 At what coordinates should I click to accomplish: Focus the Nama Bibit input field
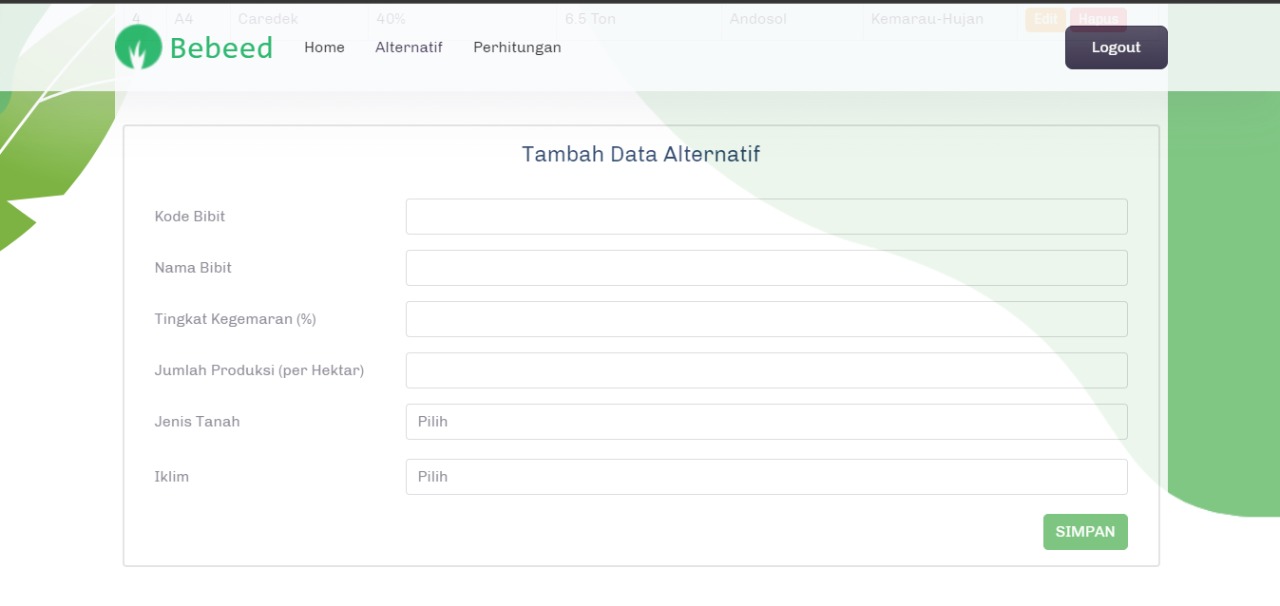pos(766,267)
